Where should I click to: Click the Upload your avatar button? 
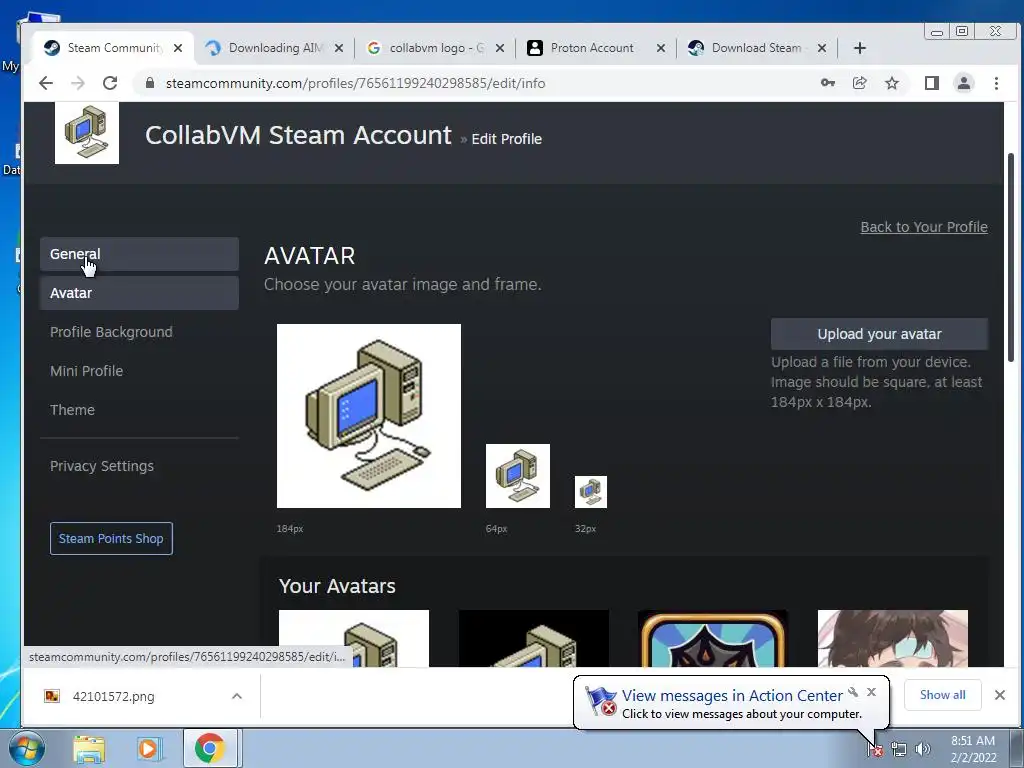879,334
